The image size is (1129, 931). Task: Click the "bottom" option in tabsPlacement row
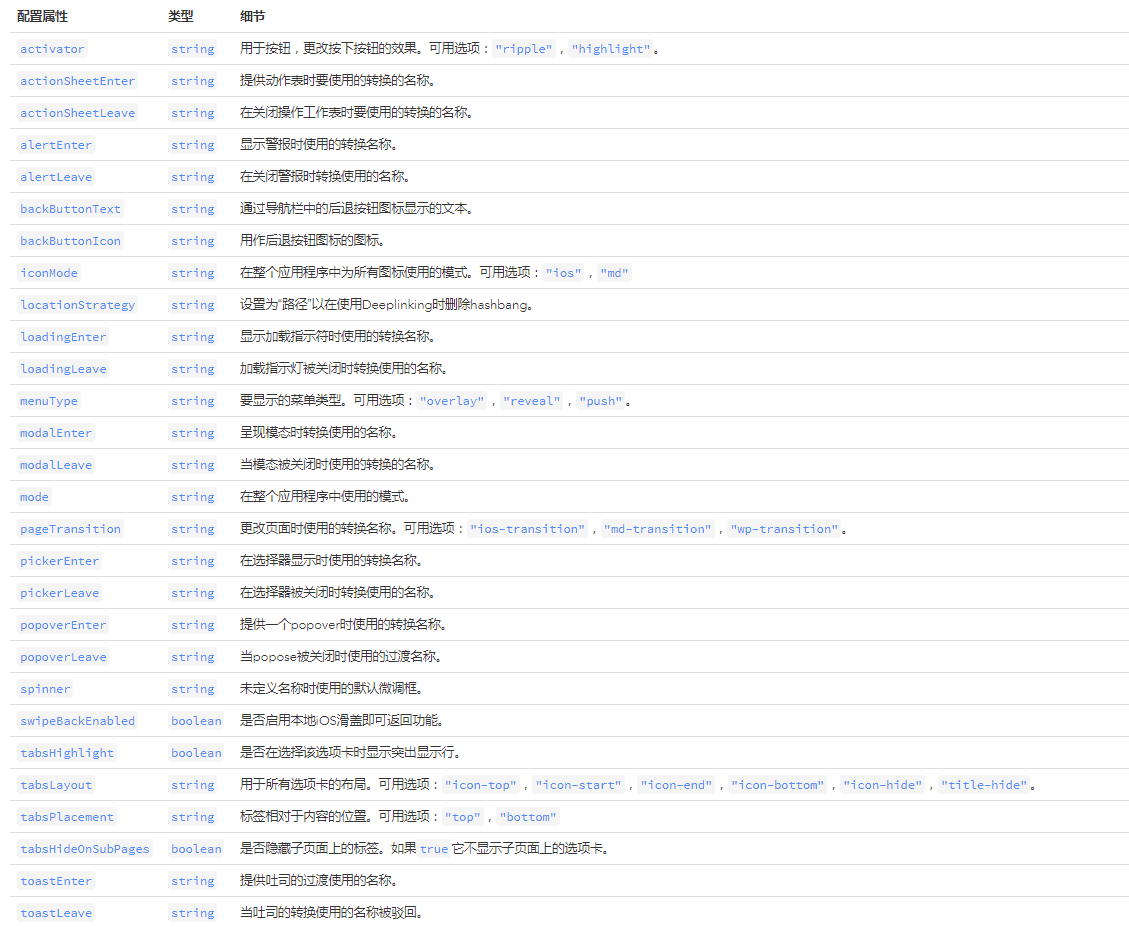tap(528, 817)
